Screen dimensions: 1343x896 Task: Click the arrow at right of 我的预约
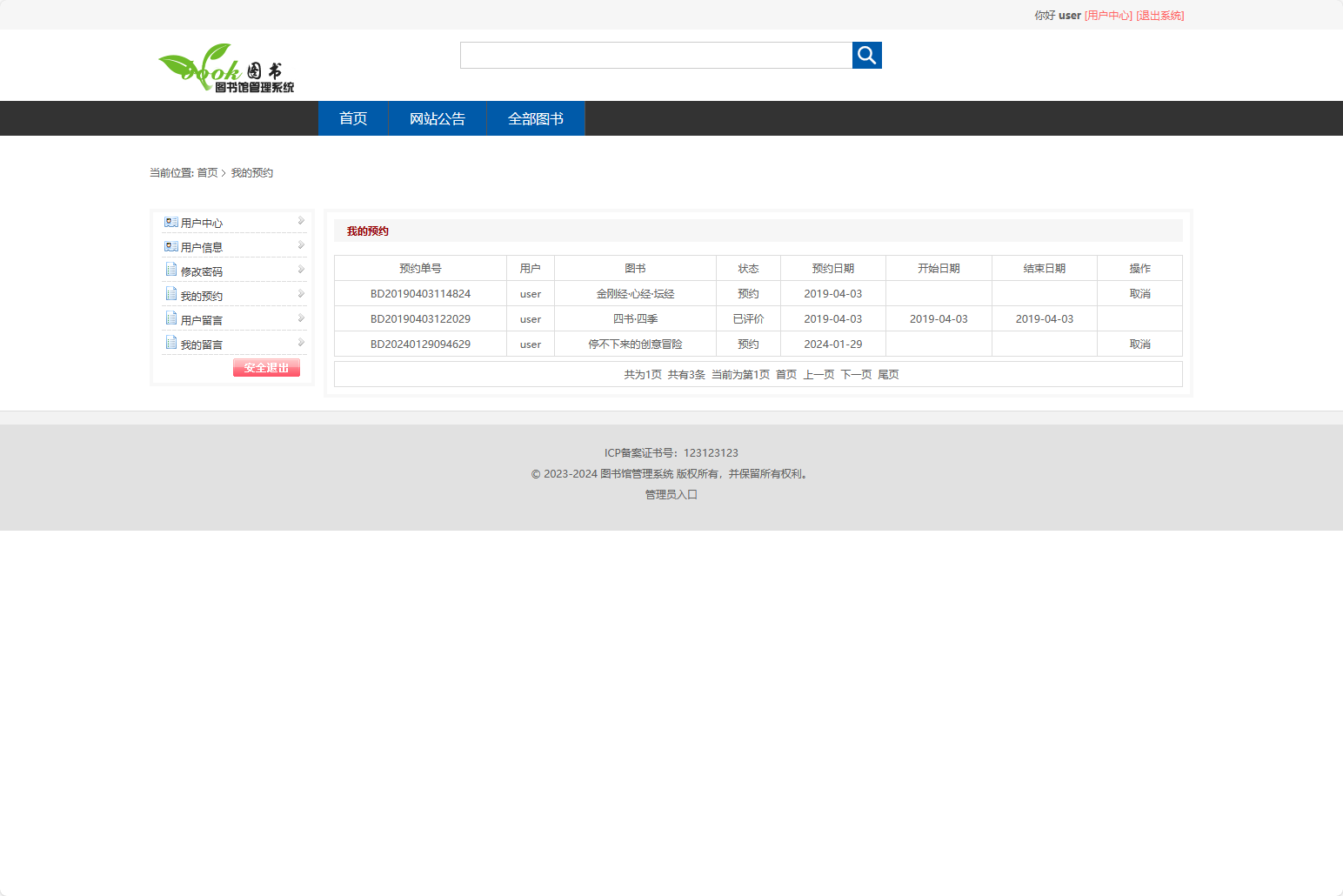(301, 294)
